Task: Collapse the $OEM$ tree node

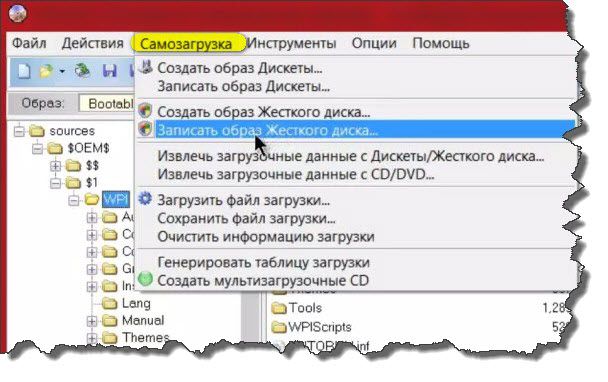Action: [x=37, y=148]
